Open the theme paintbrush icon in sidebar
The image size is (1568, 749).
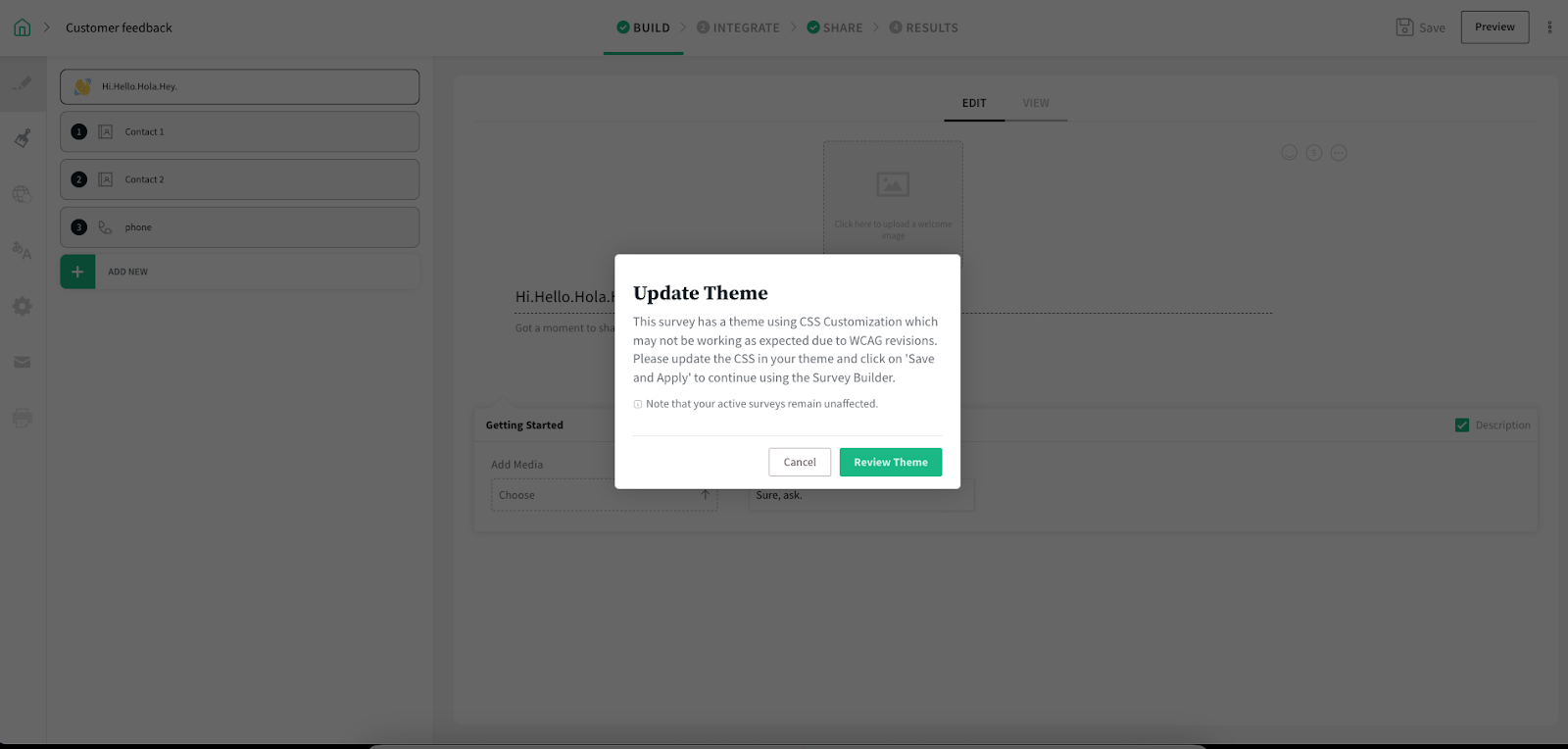click(23, 138)
